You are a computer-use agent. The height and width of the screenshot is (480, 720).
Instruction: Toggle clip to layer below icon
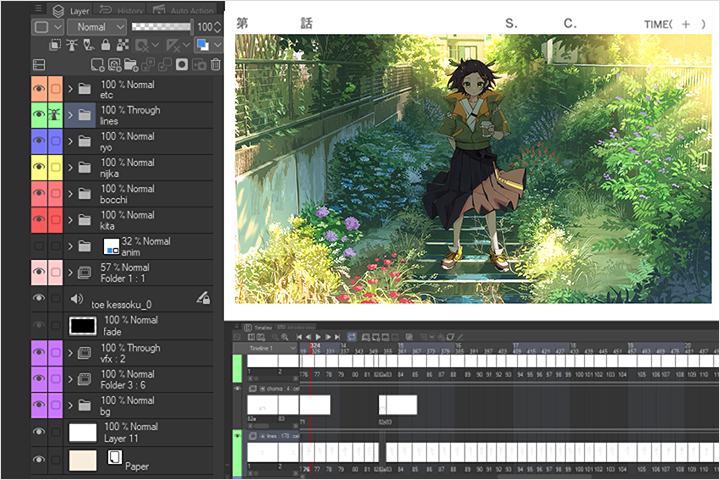tap(55, 45)
